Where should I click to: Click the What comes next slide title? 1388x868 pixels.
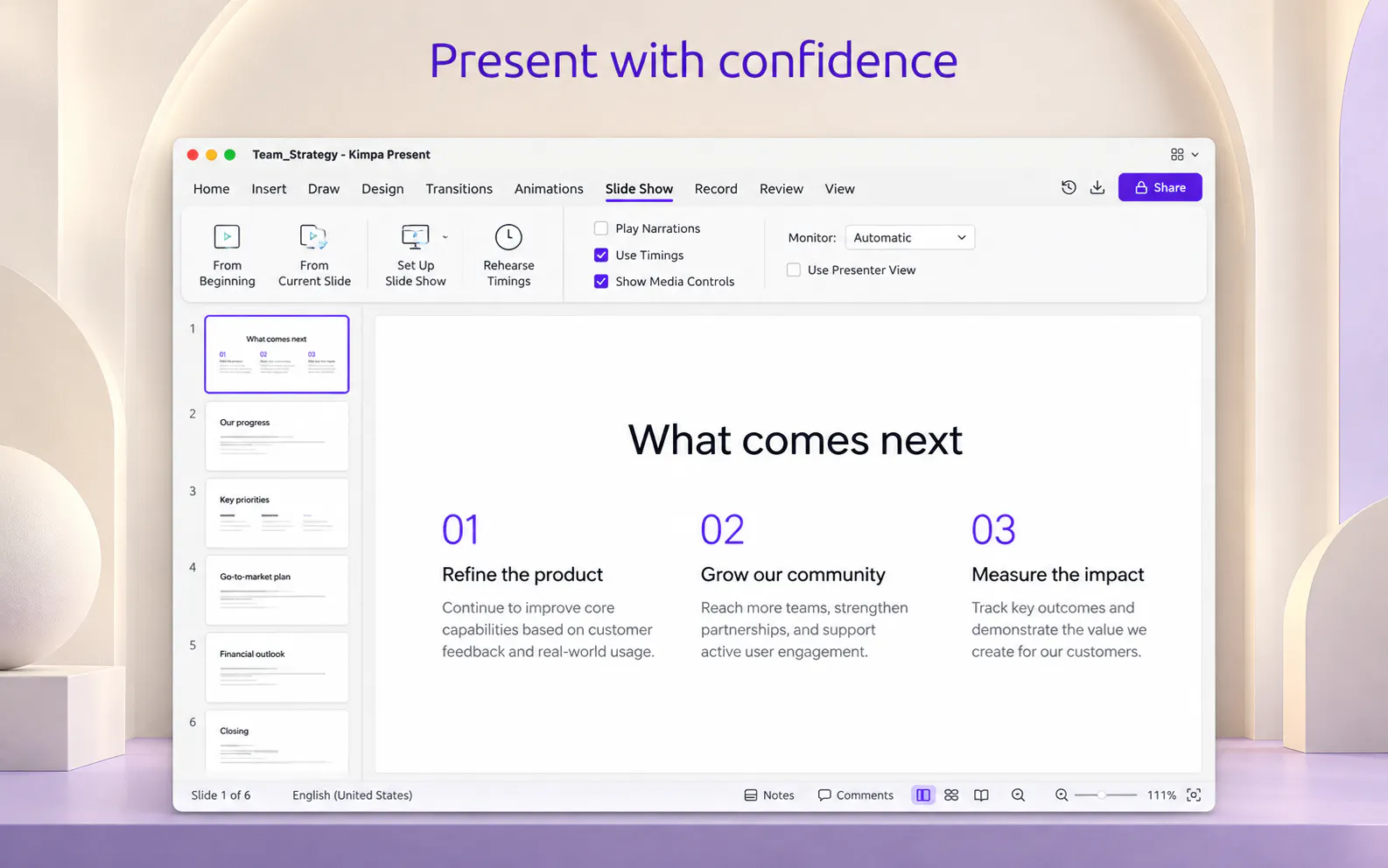[x=795, y=439]
